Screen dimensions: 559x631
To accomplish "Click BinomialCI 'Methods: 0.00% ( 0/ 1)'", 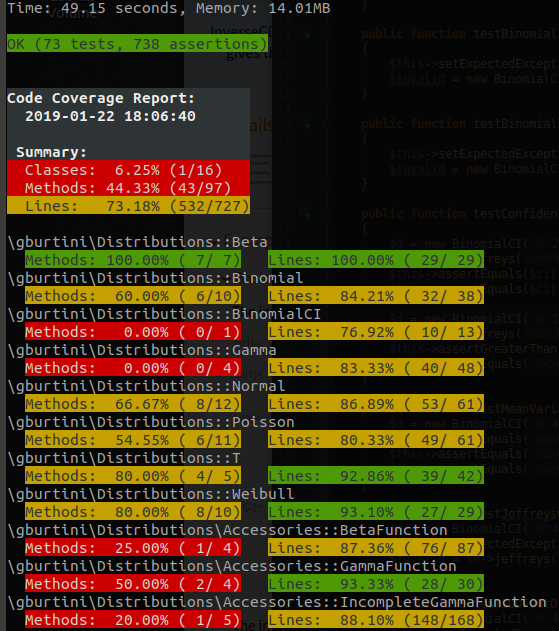I will click(133, 332).
